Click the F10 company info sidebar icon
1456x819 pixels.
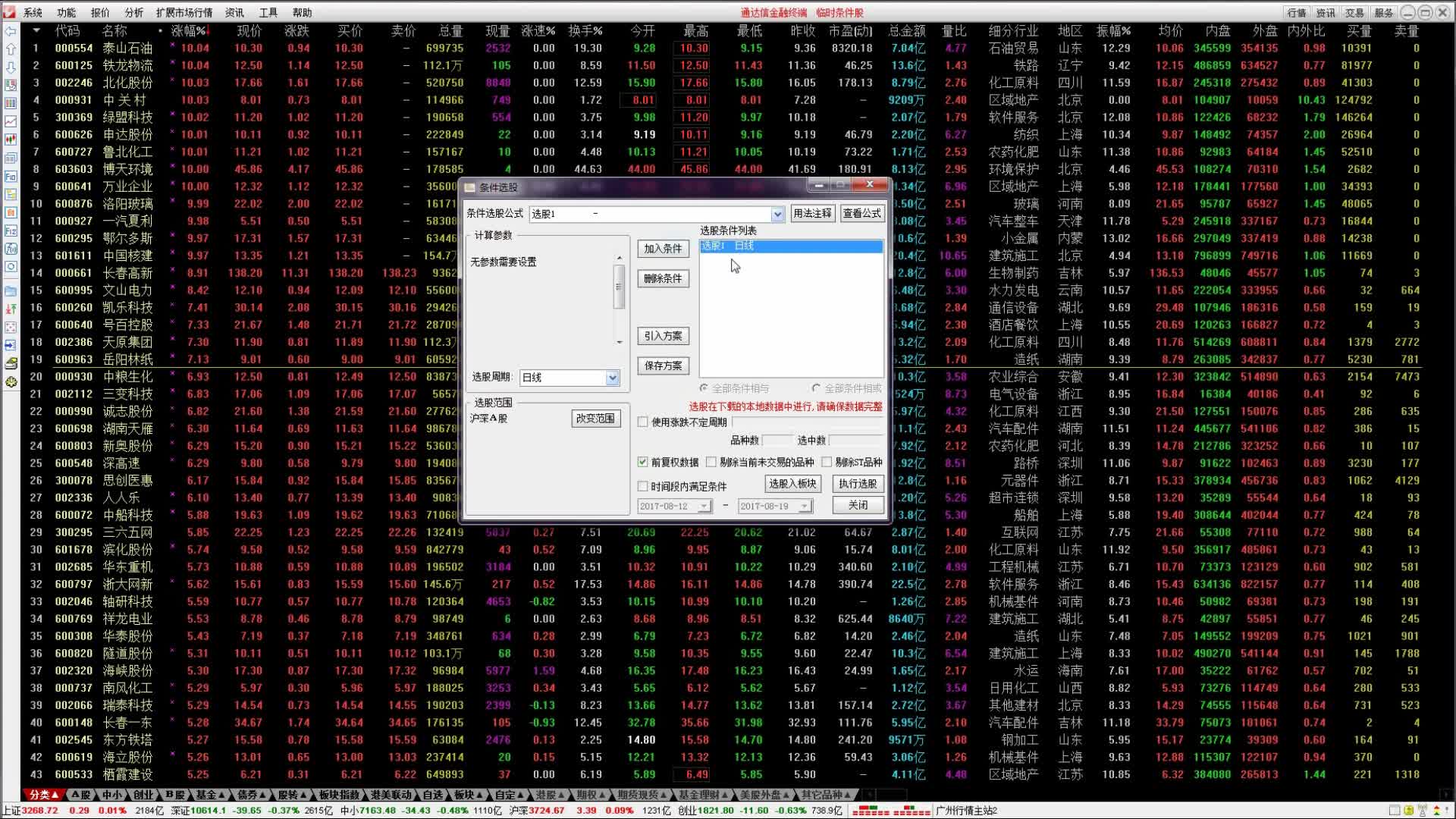[x=11, y=176]
